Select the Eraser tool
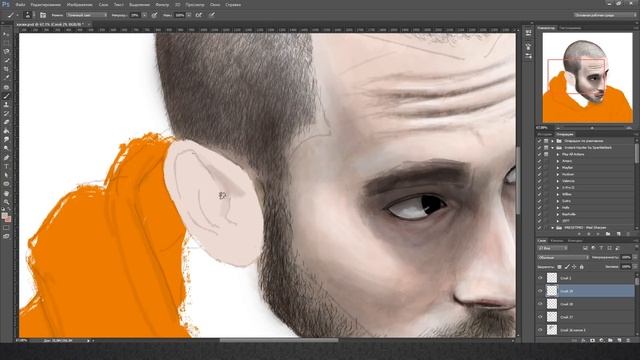The width and height of the screenshot is (640, 360). pos(6,122)
